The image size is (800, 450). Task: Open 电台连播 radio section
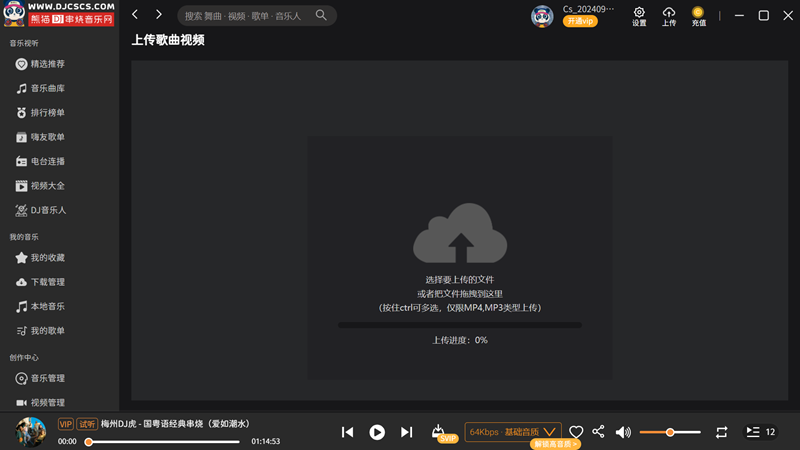click(x=40, y=161)
